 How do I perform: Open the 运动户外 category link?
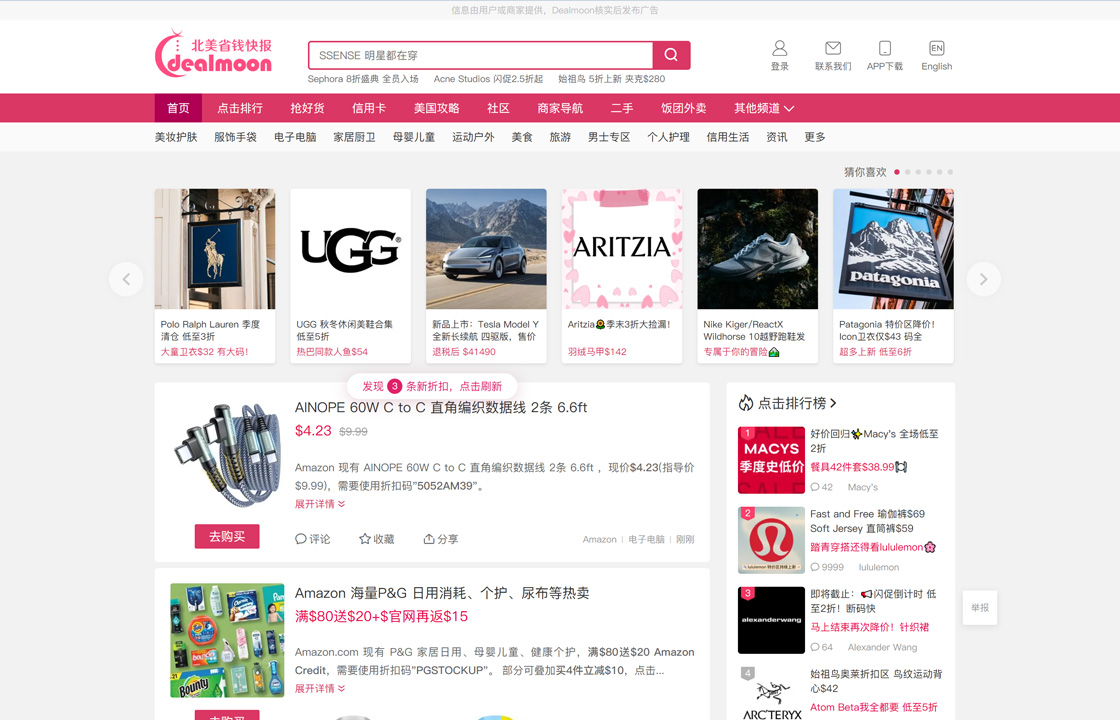pos(473,137)
